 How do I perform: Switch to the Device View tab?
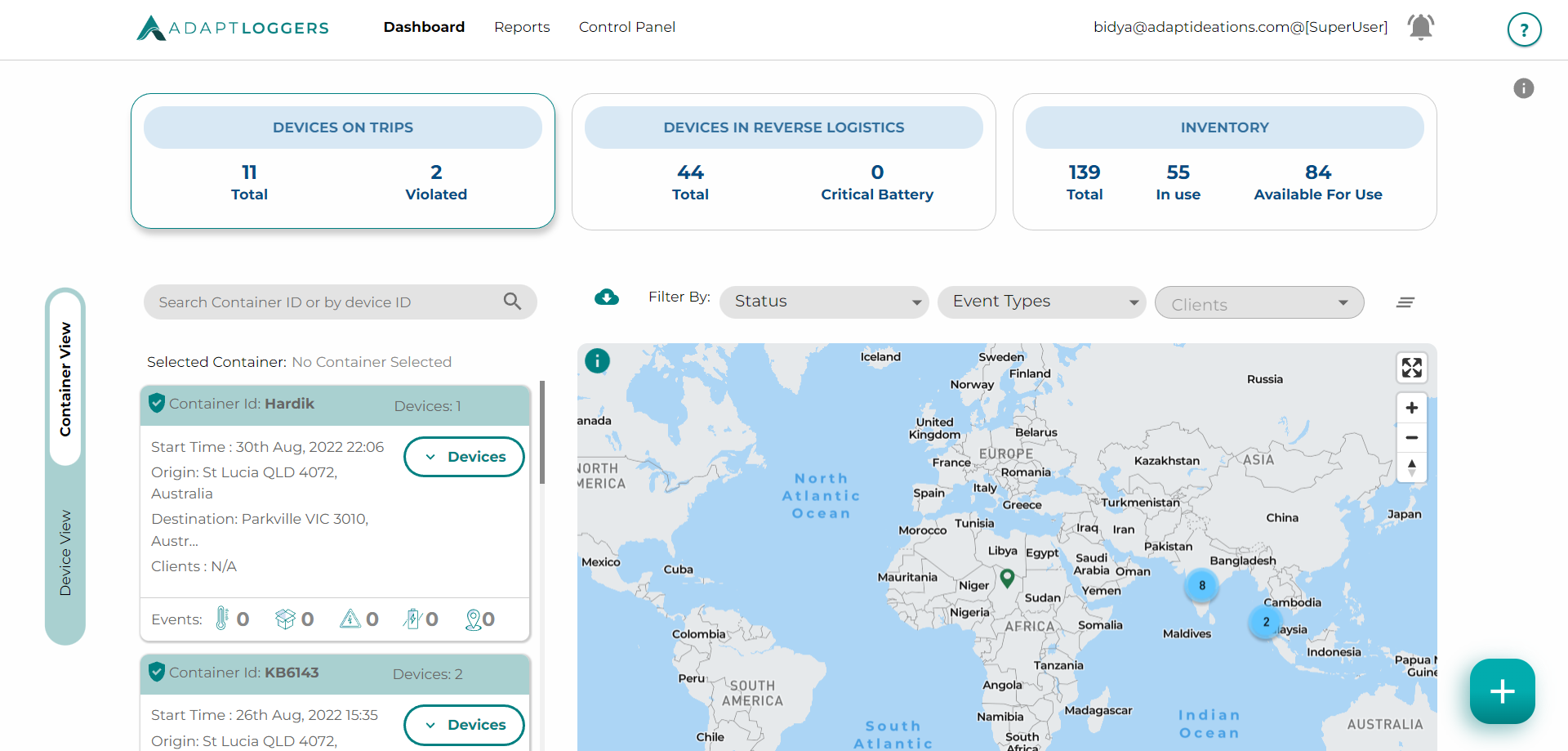[65, 553]
